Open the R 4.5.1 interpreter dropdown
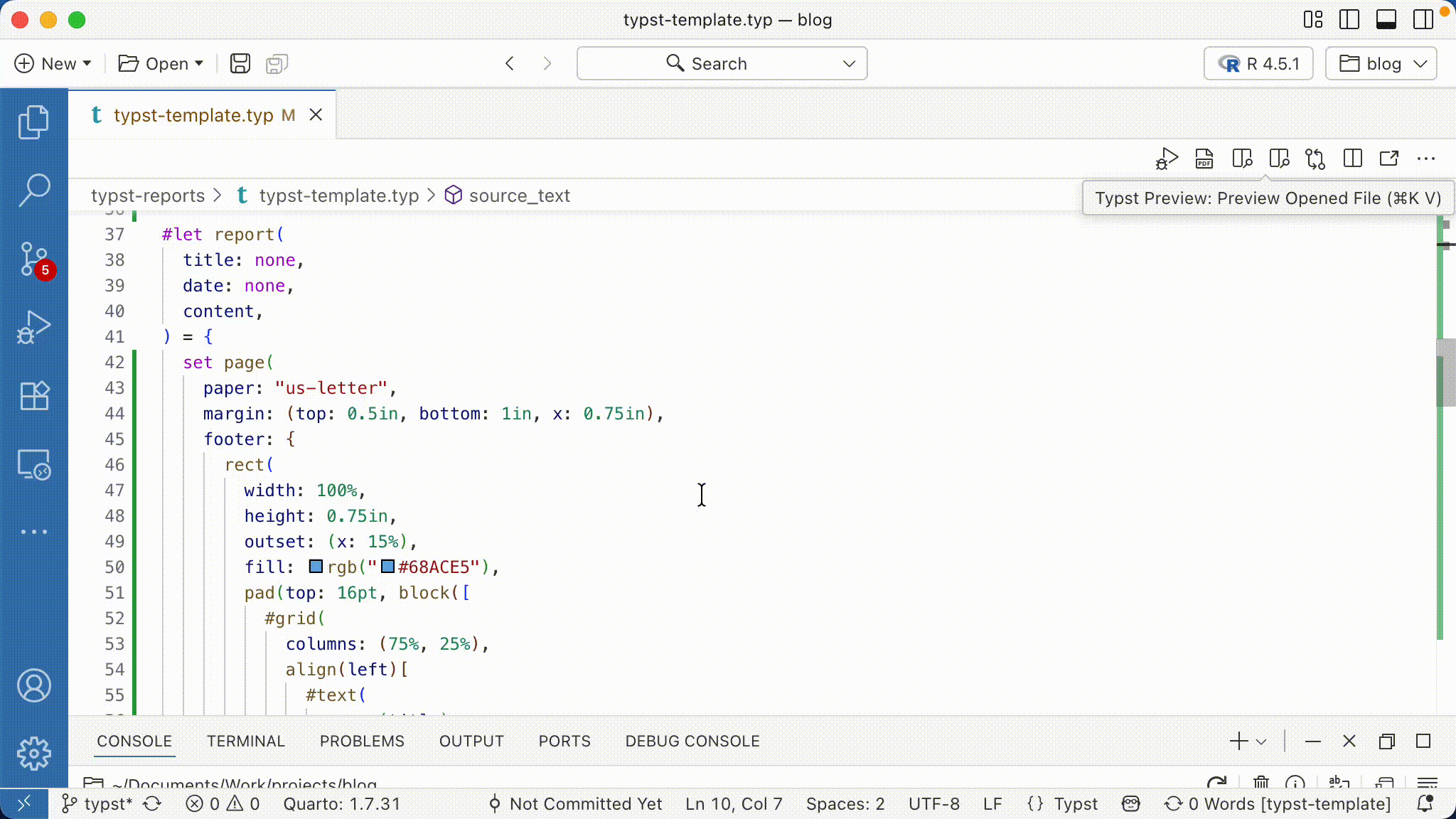 tap(1257, 63)
